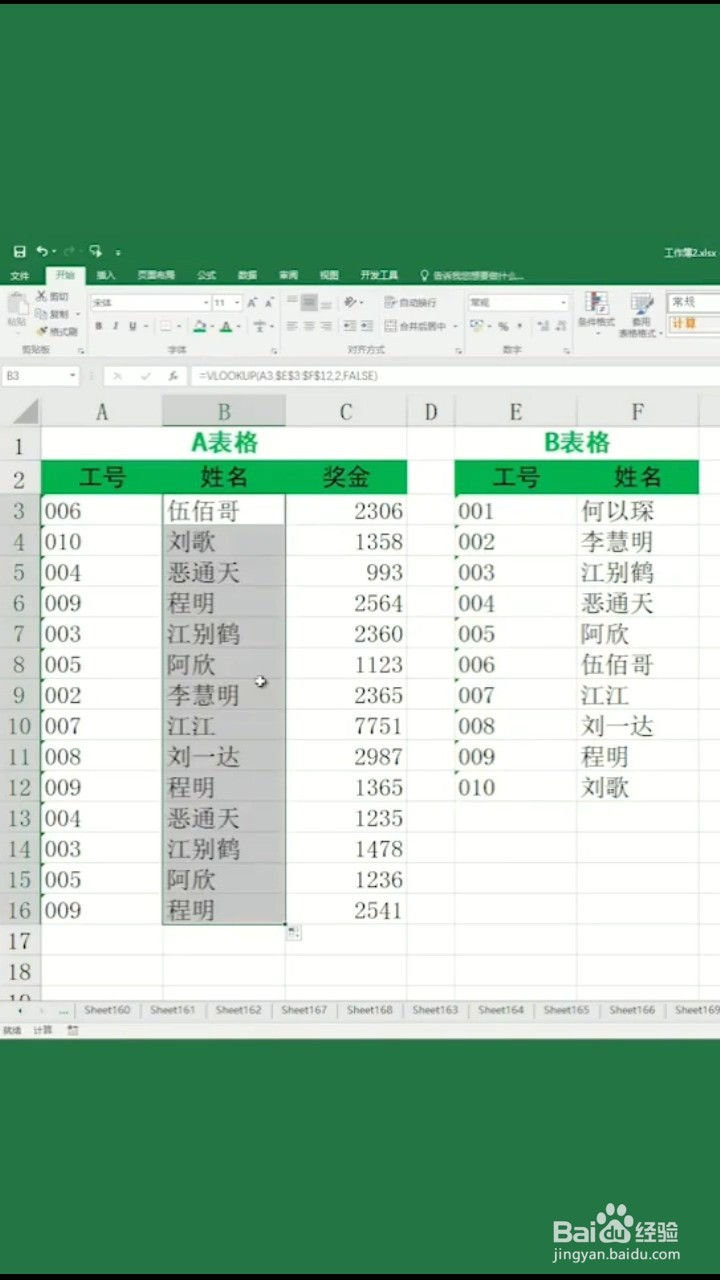The image size is (720, 1280).
Task: Toggle Italic formatting button
Action: click(115, 326)
